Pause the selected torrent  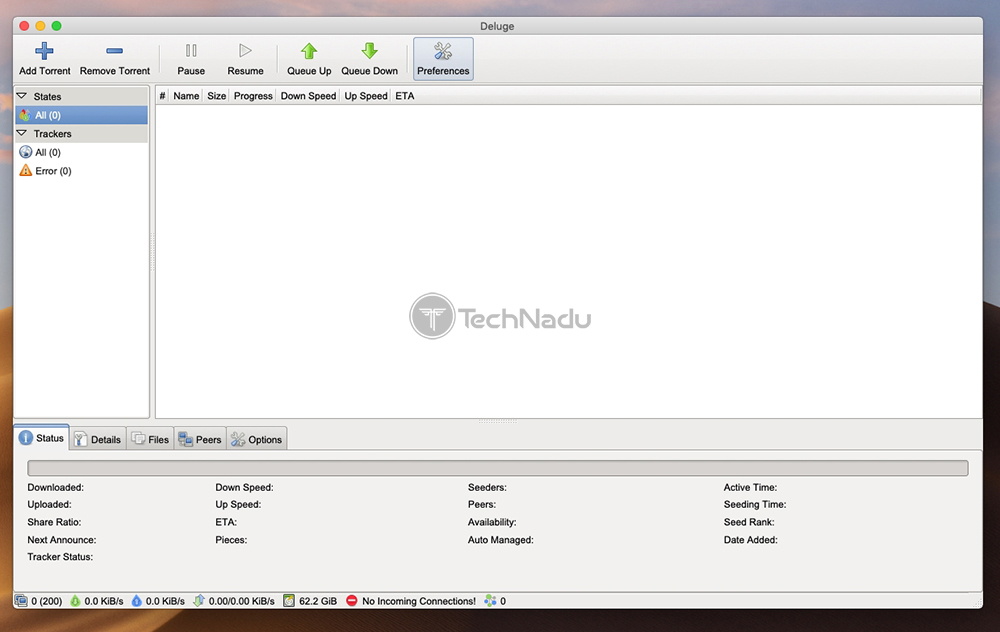point(191,59)
